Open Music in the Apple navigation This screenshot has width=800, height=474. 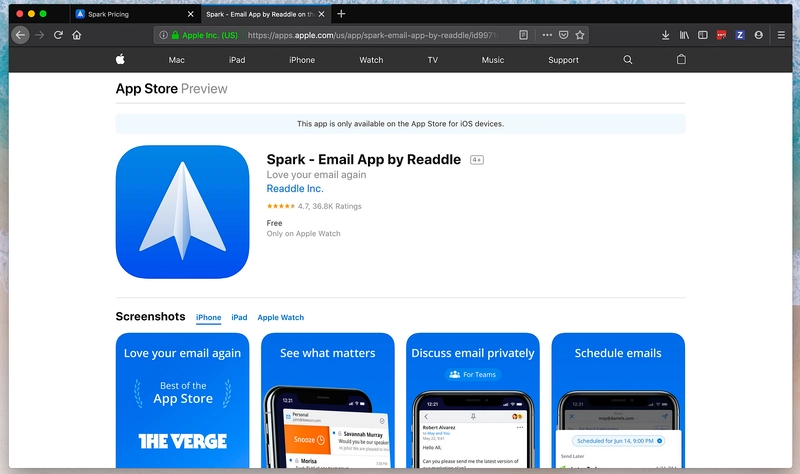pyautogui.click(x=493, y=60)
